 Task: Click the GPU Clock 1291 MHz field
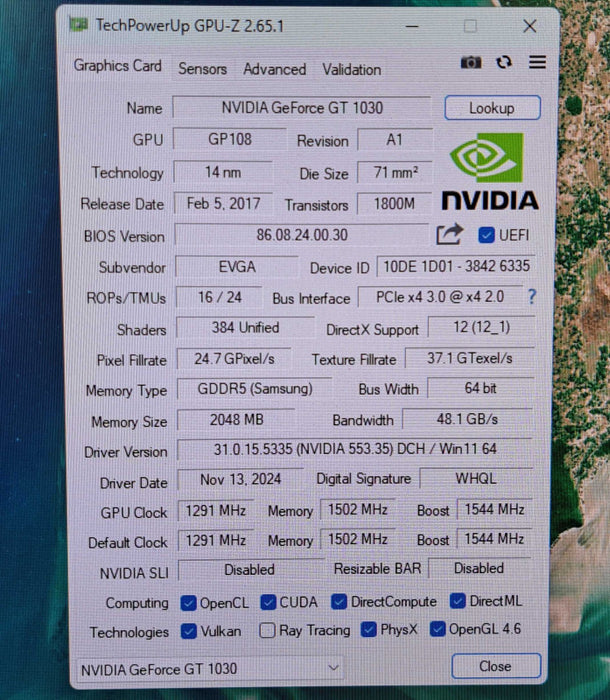[x=216, y=510]
